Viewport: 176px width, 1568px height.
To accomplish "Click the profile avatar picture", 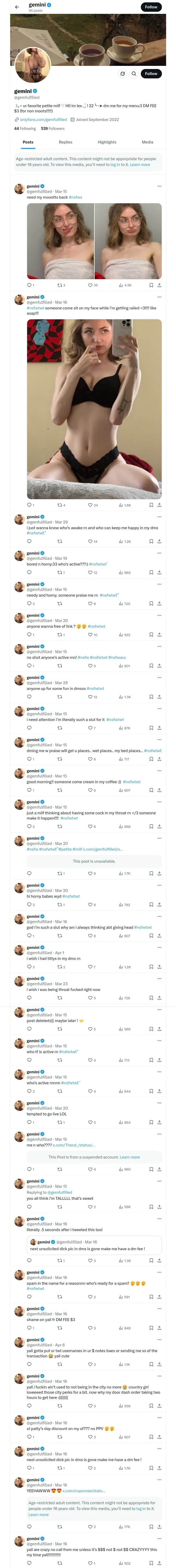I will click(32, 65).
